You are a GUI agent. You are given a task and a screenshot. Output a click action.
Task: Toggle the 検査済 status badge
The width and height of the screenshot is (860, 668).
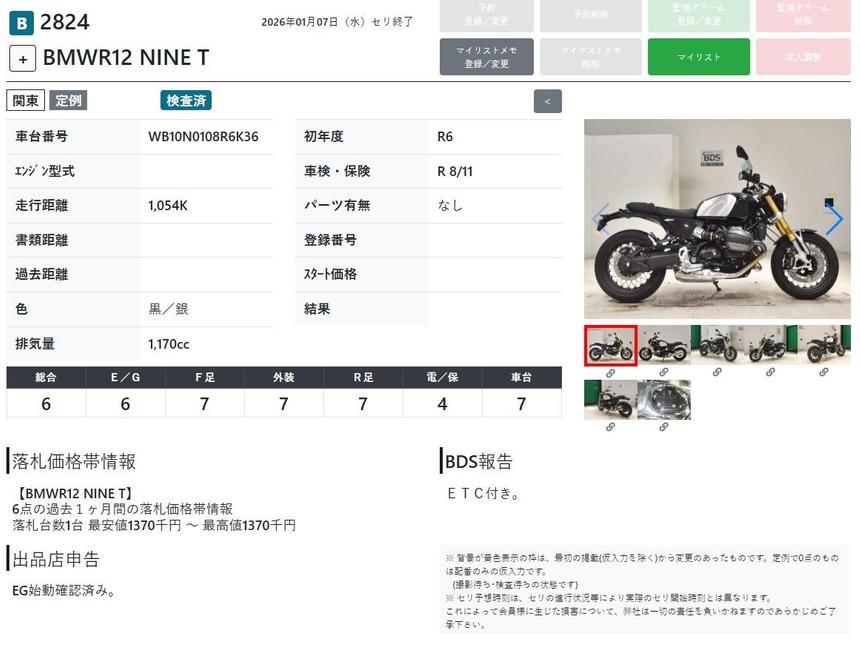coord(186,100)
